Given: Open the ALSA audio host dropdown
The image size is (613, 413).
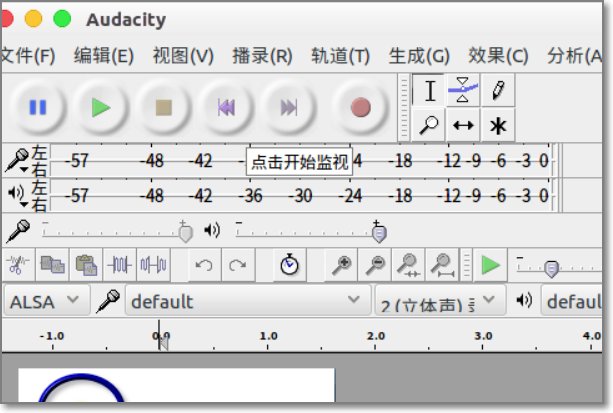Looking at the screenshot, I should coord(47,300).
